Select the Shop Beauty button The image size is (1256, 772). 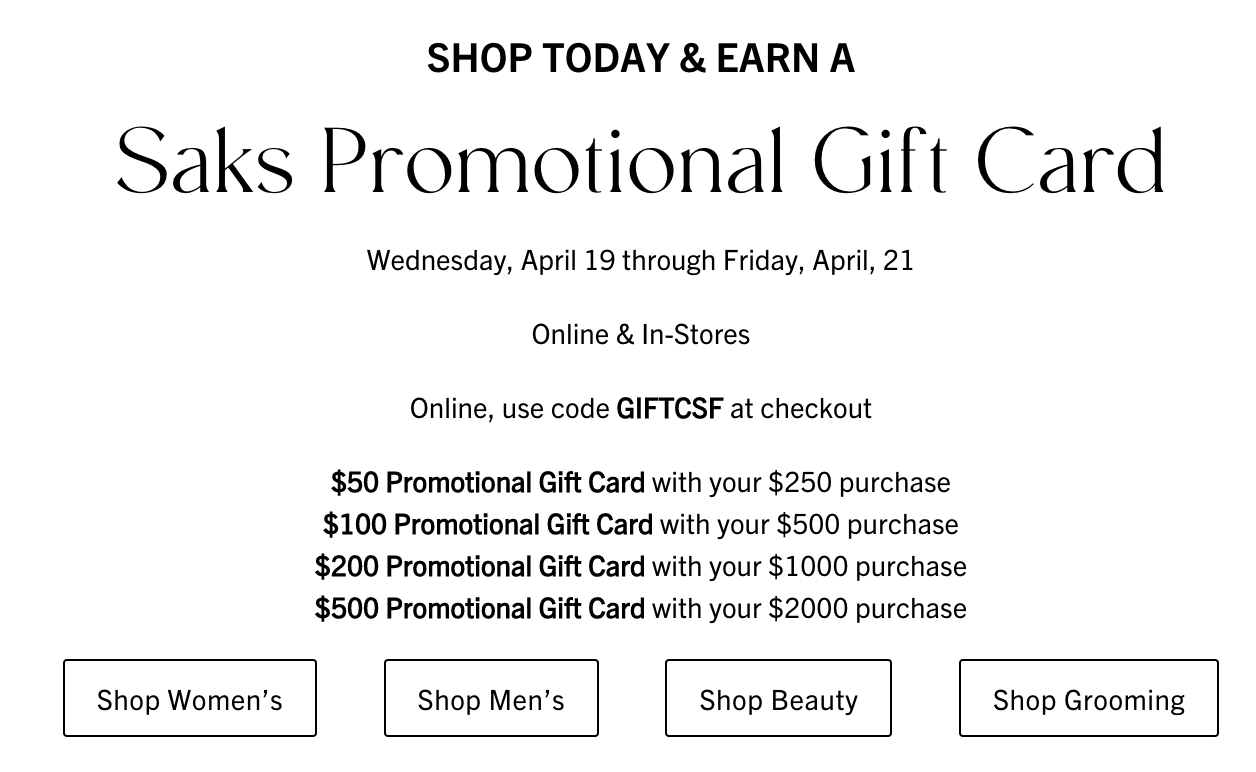pyautogui.click(x=778, y=698)
